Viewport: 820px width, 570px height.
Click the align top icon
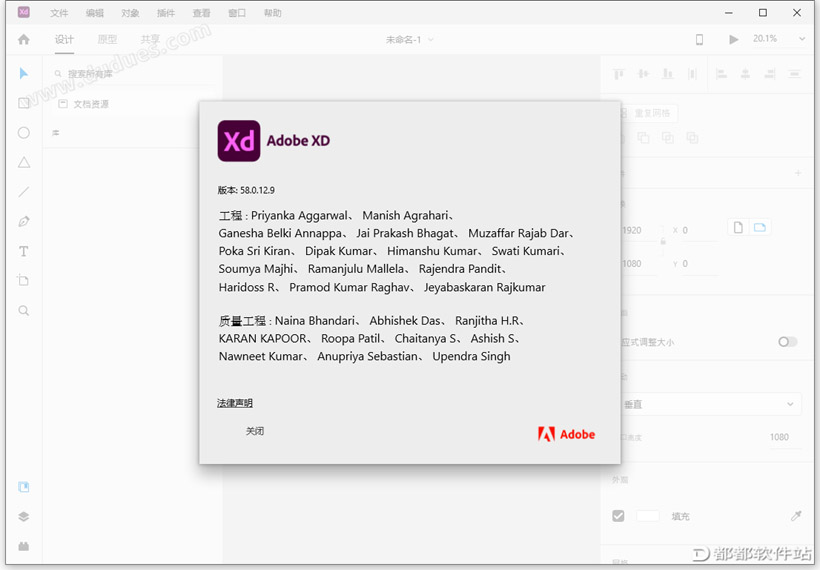[x=619, y=74]
